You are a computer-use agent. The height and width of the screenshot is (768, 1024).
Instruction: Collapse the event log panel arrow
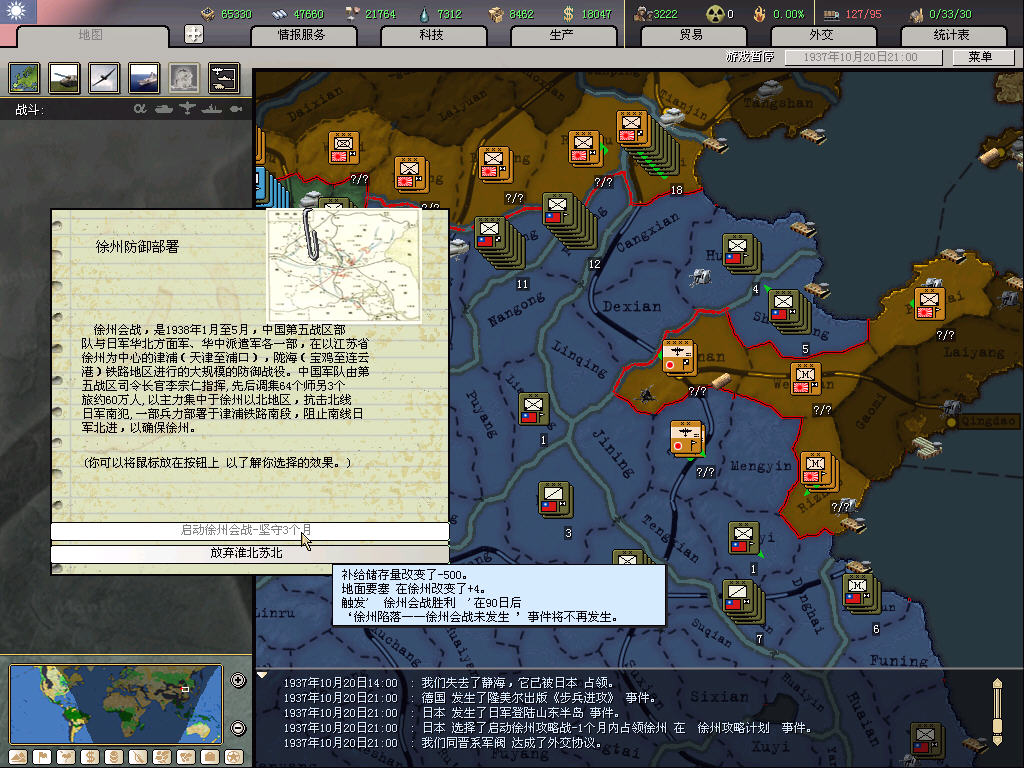(262, 675)
